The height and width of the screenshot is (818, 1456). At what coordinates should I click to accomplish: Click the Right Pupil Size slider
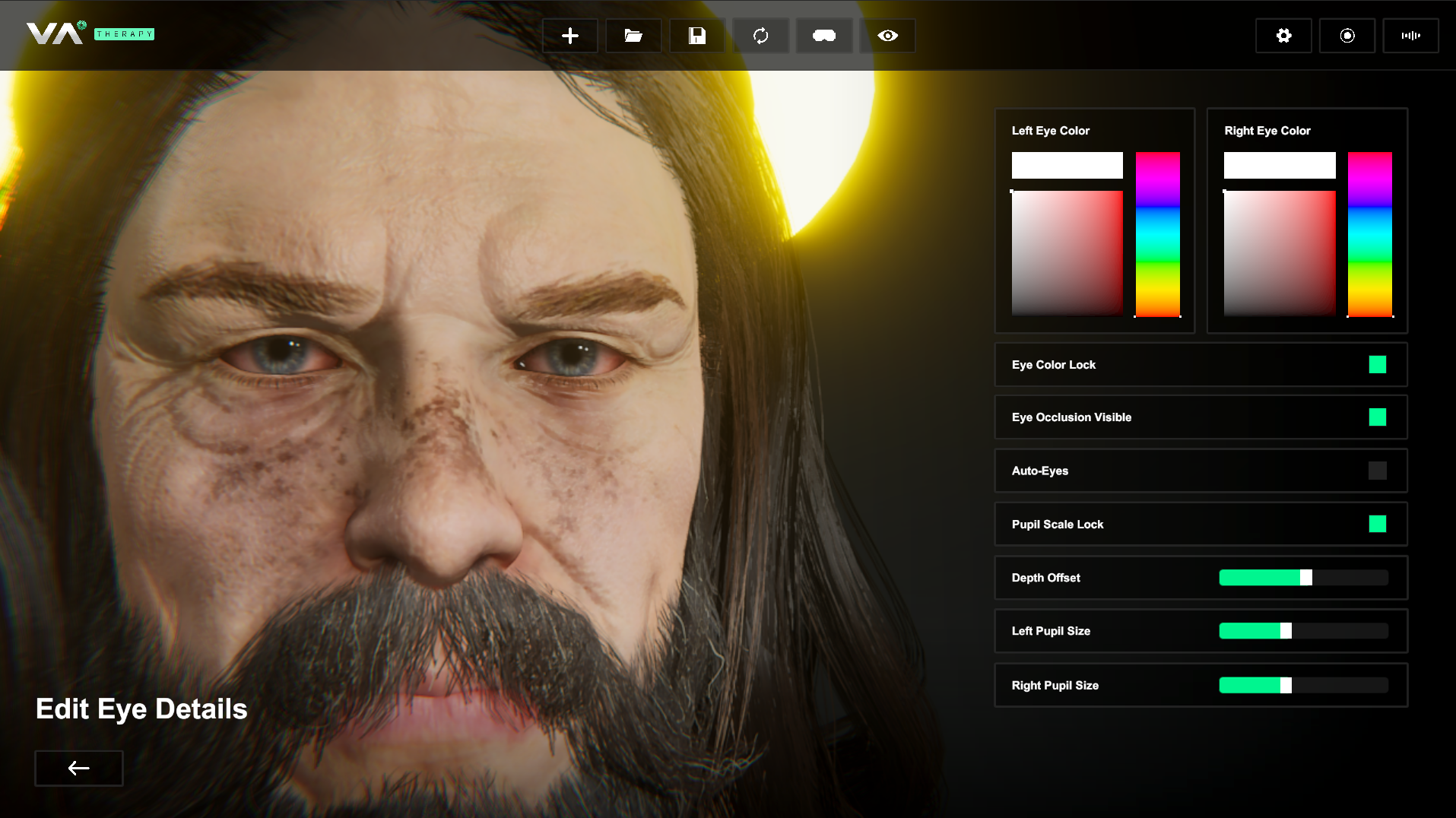click(x=1303, y=686)
